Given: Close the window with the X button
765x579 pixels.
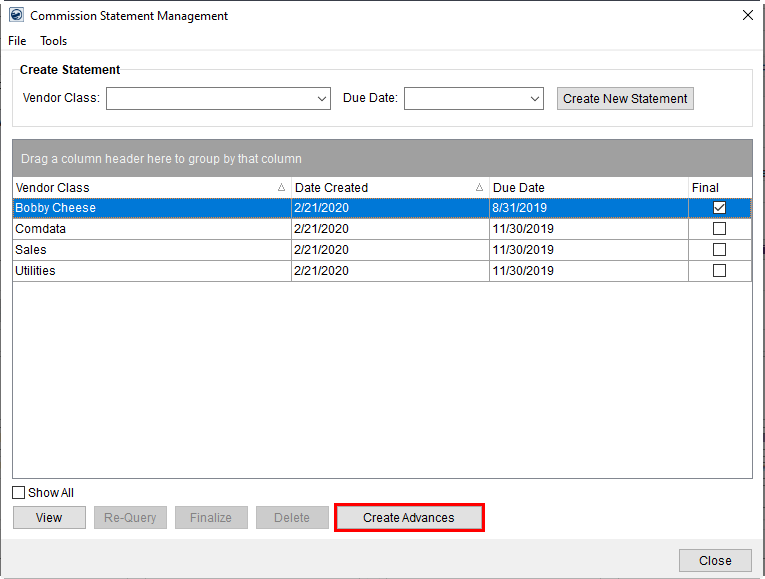Looking at the screenshot, I should (x=747, y=15).
